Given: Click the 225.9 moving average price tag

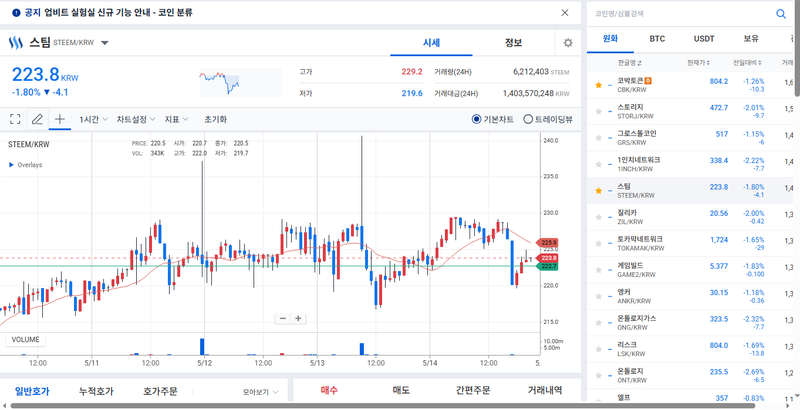Looking at the screenshot, I should [546, 243].
